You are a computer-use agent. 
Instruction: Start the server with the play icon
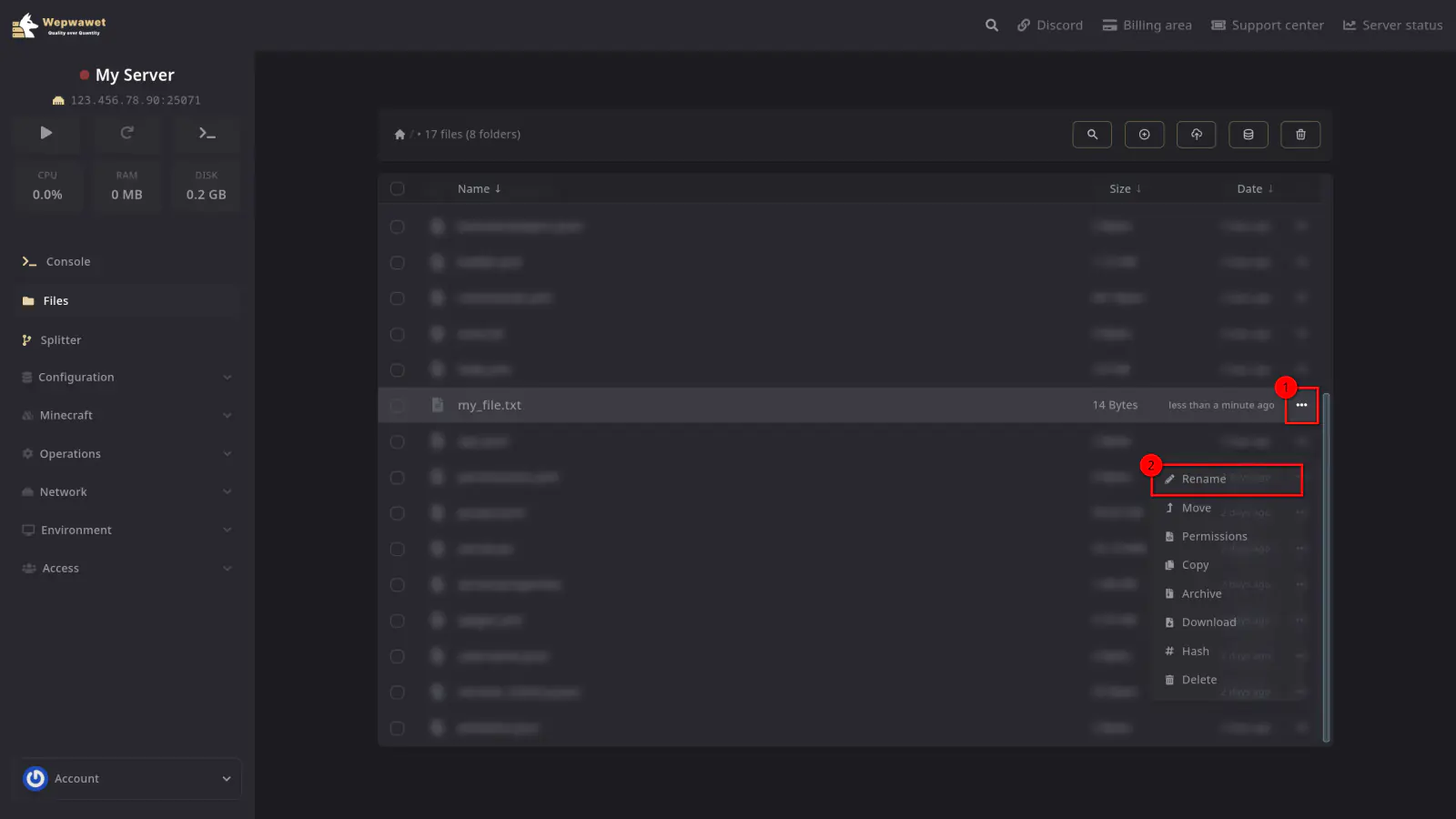coord(46,133)
